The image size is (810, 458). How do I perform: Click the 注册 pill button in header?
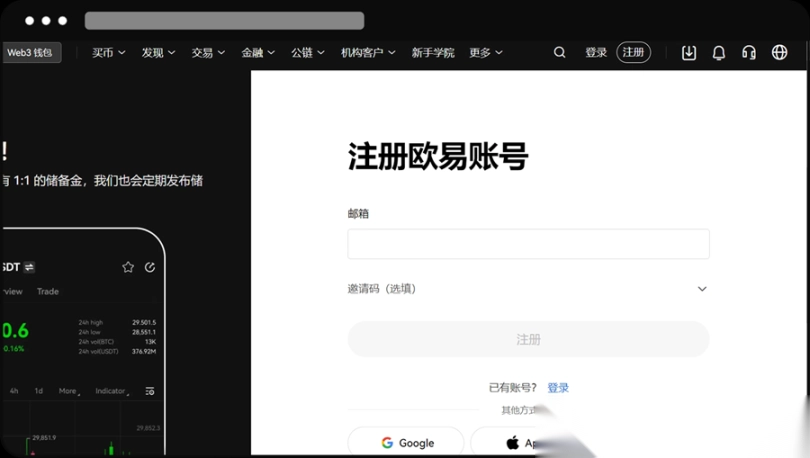[633, 53]
